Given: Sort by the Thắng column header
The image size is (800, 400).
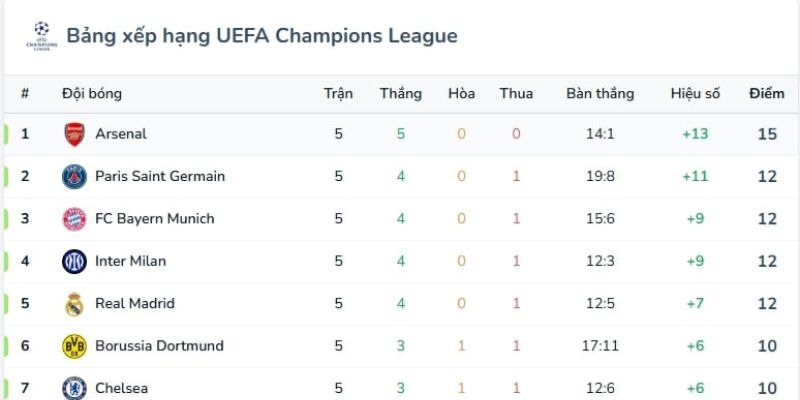Looking at the screenshot, I should click(x=401, y=94).
